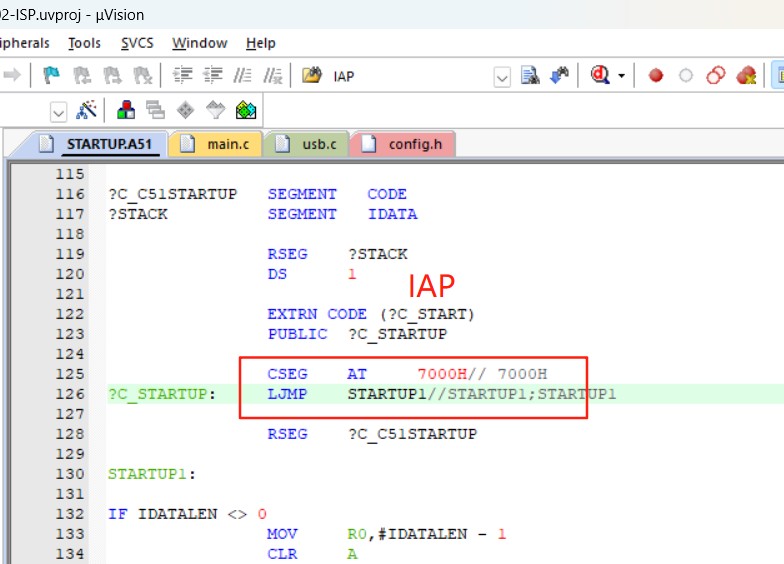Switch to the STARTUP.A51 tab
The image size is (784, 564).
[98, 144]
